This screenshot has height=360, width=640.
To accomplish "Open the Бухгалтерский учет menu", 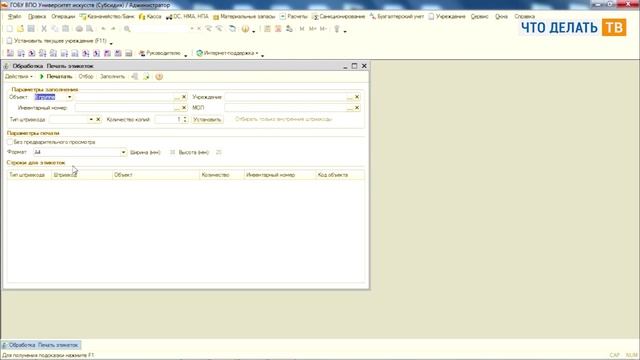I will [397, 17].
